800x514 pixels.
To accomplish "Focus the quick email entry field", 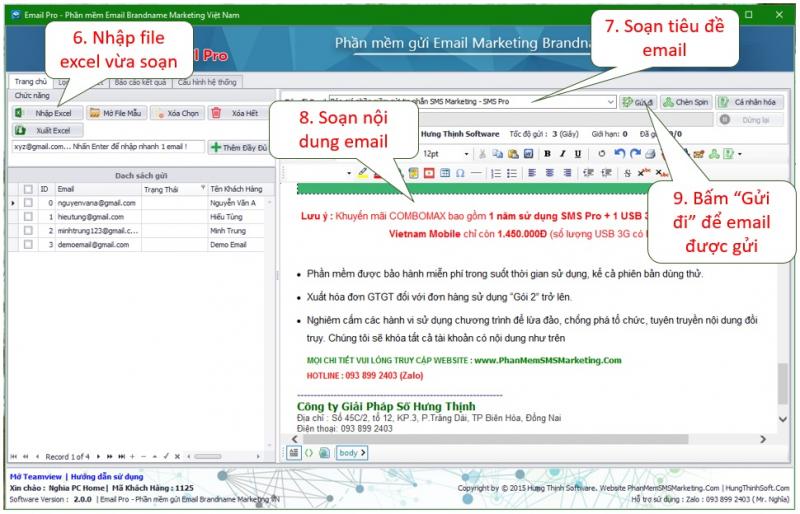I will 108,147.
